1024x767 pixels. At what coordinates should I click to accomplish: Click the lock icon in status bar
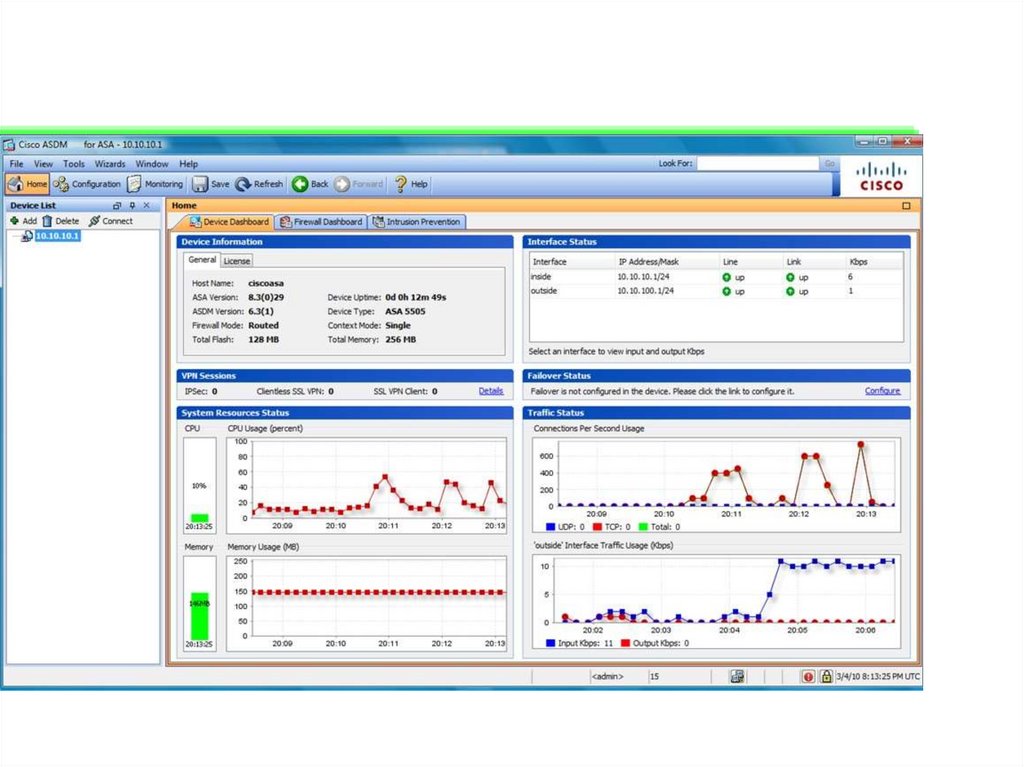click(826, 677)
